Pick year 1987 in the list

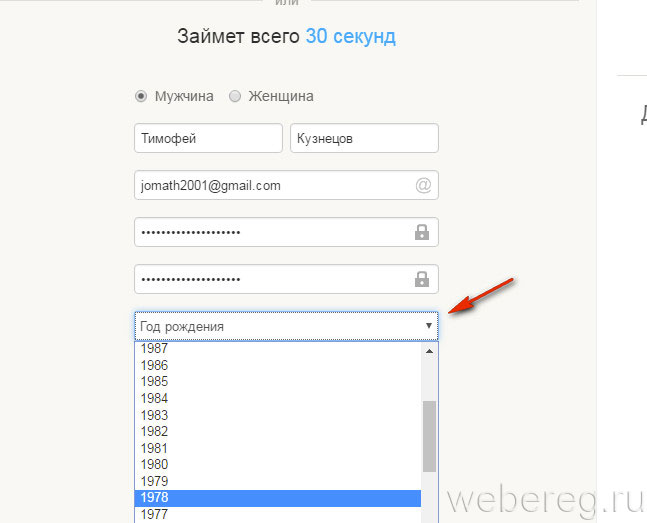[277, 349]
